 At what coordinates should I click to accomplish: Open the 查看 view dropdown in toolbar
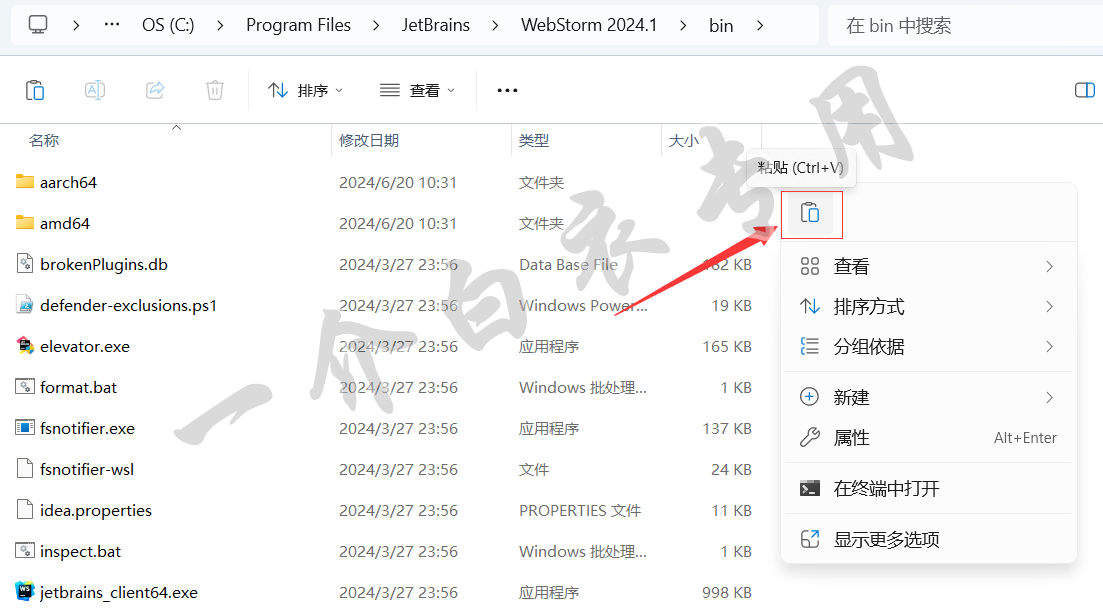point(417,90)
